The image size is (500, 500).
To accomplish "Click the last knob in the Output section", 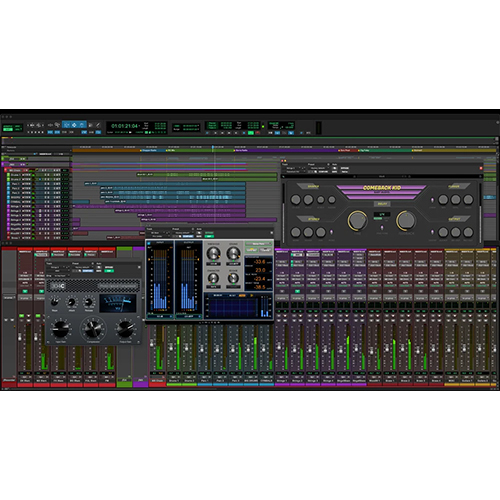I will 468,232.
